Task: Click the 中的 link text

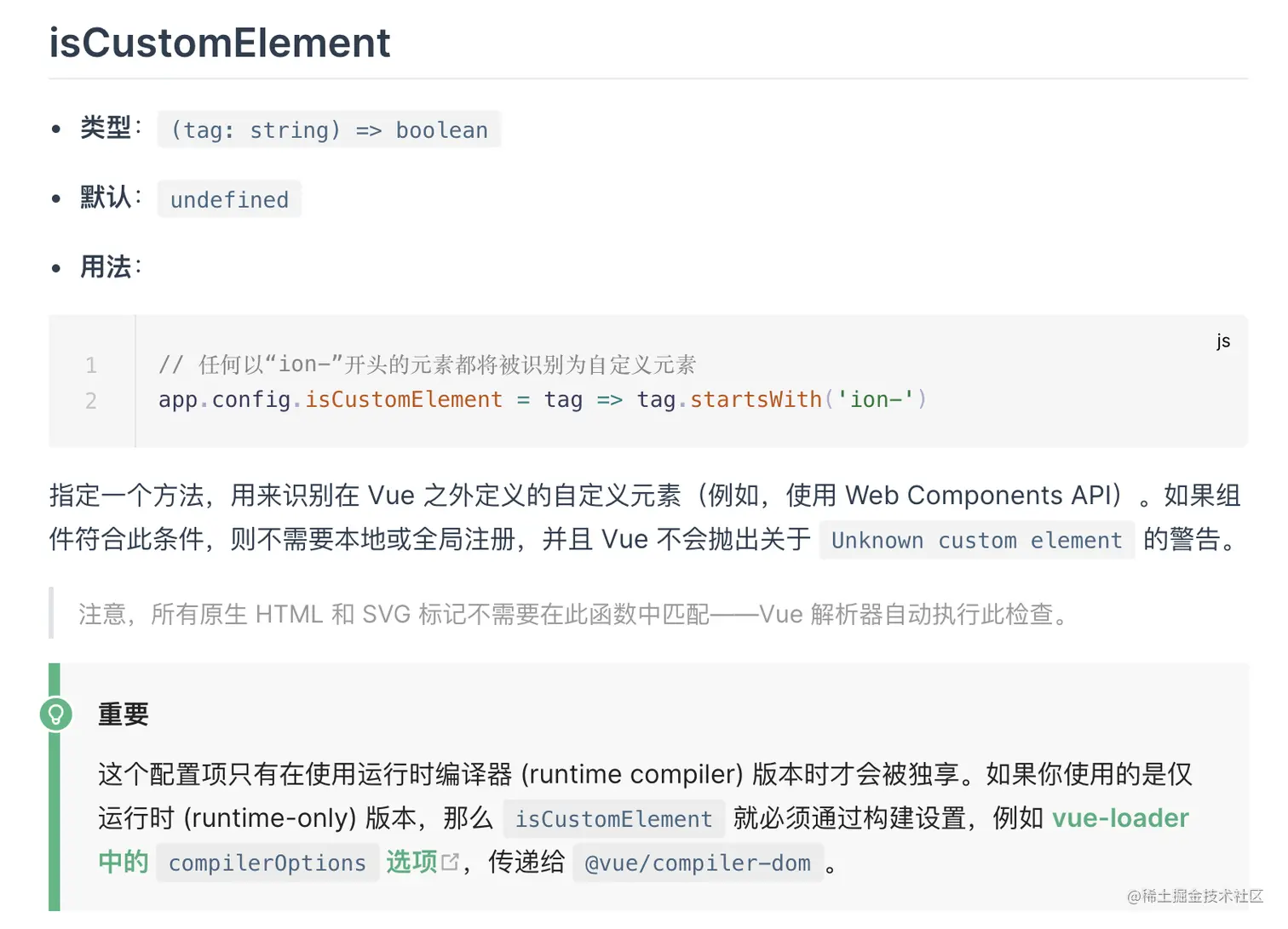Action: [x=124, y=862]
